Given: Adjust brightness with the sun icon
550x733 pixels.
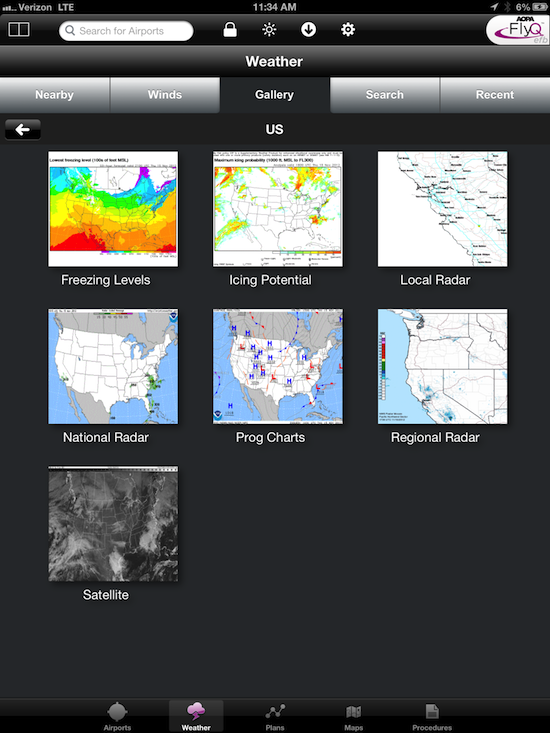Looking at the screenshot, I should pyautogui.click(x=269, y=30).
